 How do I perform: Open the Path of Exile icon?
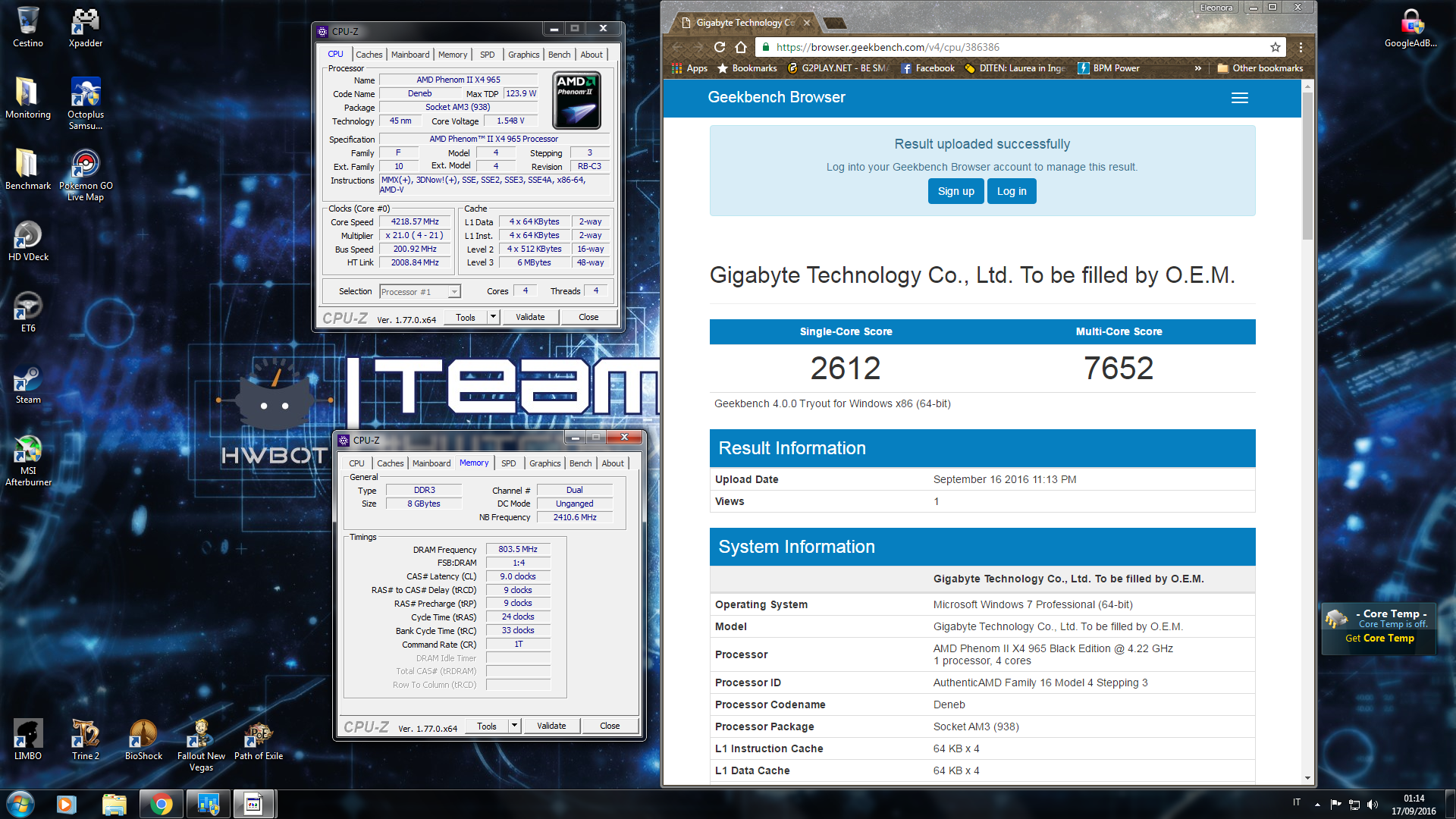259,739
